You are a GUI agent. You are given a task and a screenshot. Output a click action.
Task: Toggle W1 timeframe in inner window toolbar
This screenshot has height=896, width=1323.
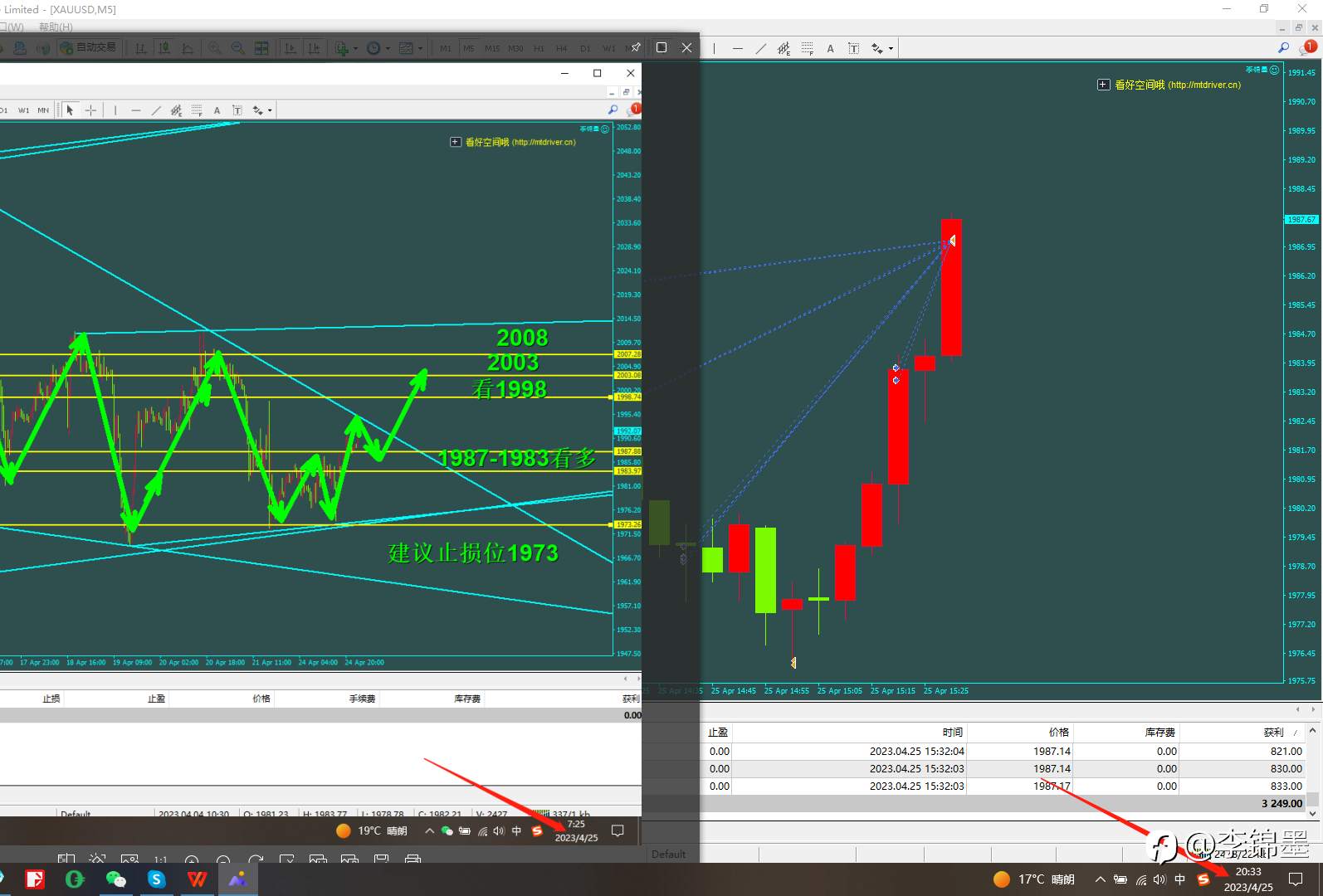click(x=24, y=110)
